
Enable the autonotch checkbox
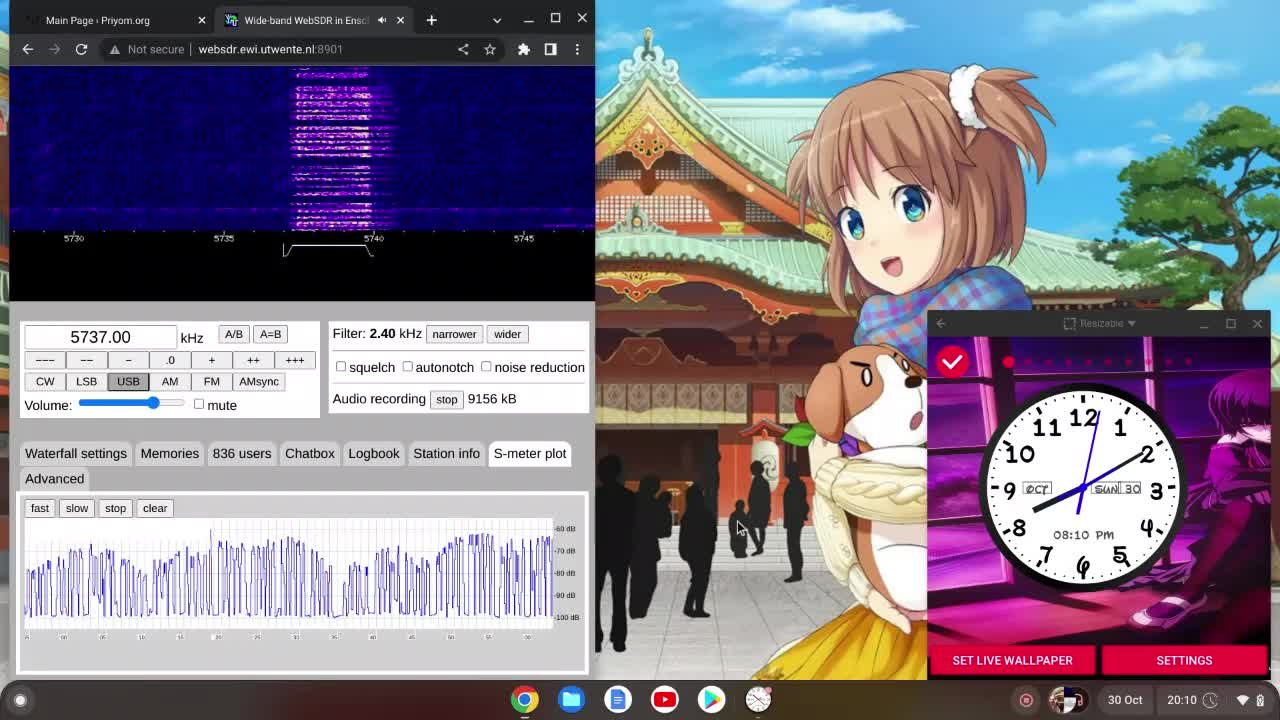pyautogui.click(x=408, y=367)
